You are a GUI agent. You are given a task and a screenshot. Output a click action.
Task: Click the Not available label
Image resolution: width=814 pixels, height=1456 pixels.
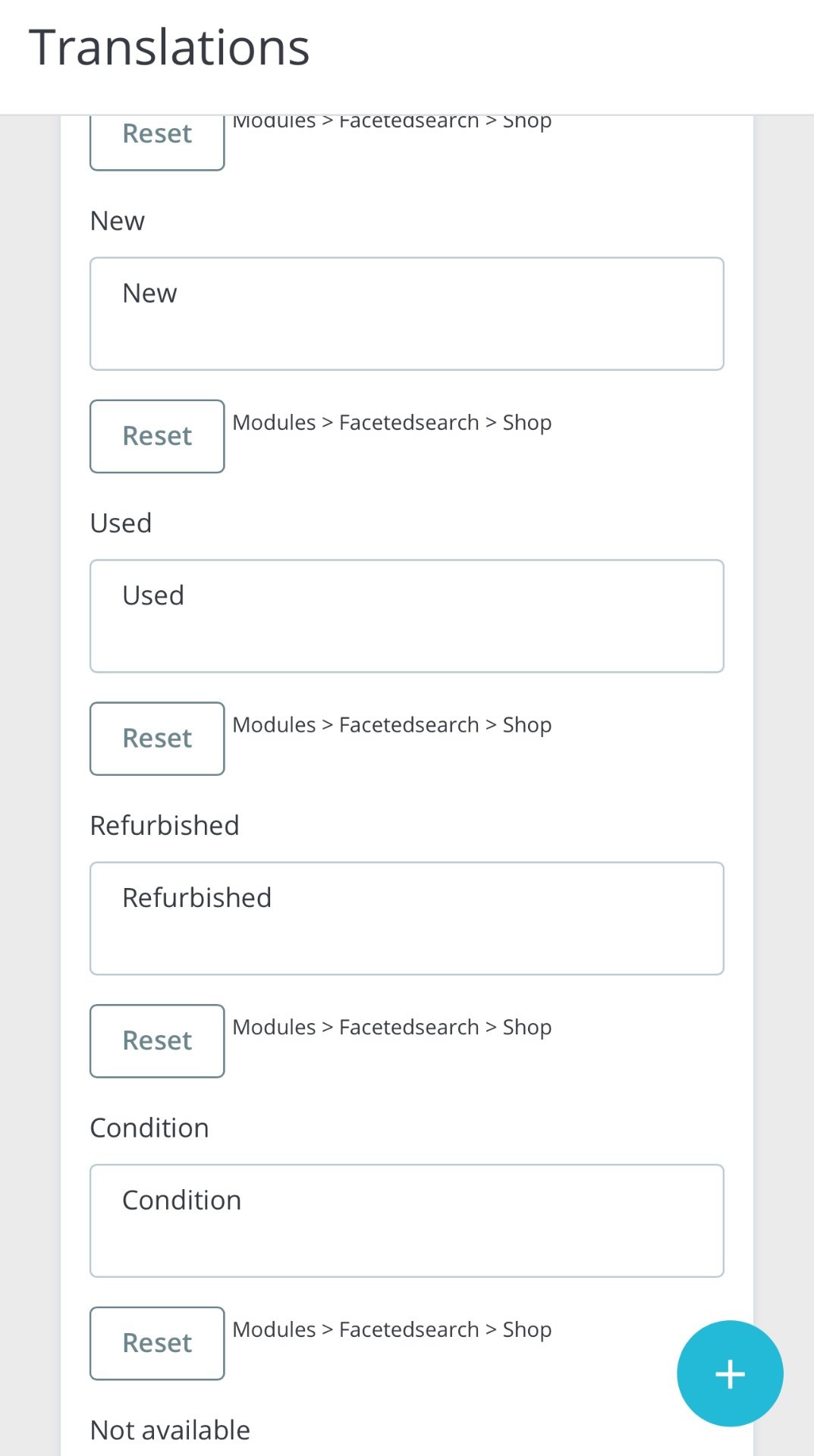point(170,1430)
